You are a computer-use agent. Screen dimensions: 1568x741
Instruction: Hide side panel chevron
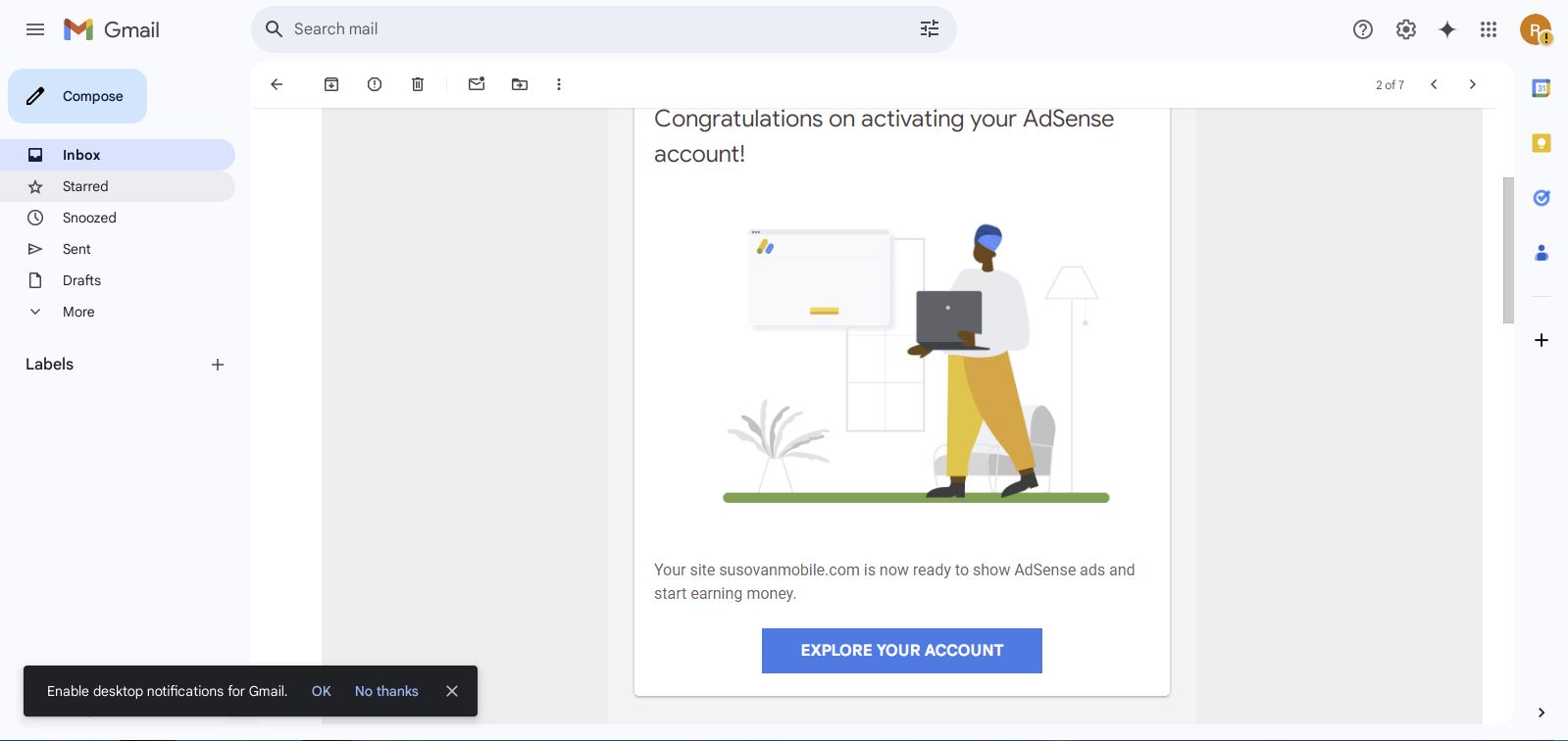click(x=1542, y=713)
